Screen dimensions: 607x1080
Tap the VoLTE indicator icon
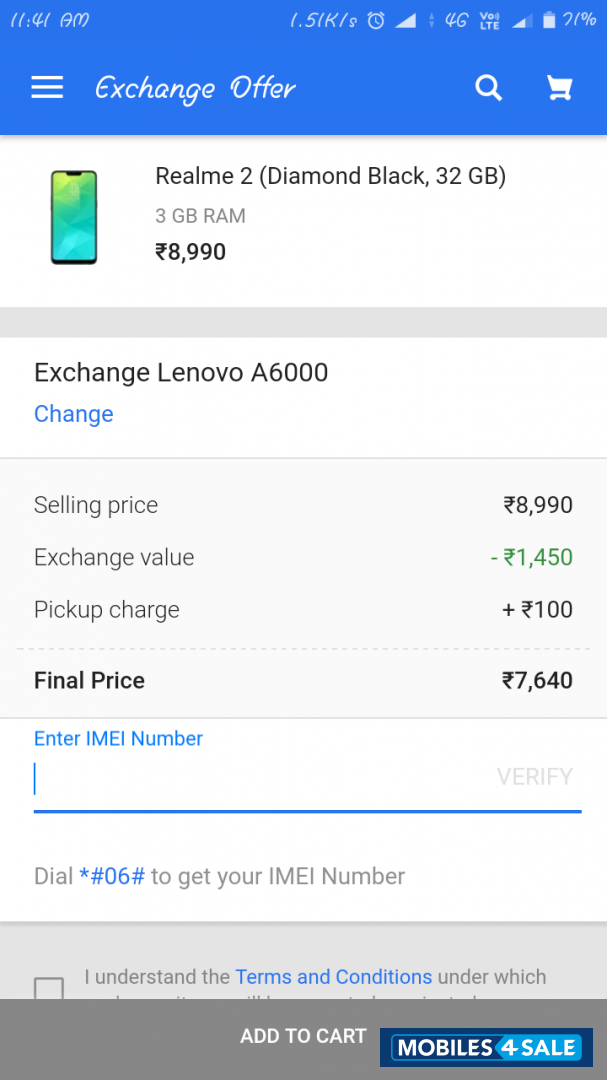(x=488, y=18)
